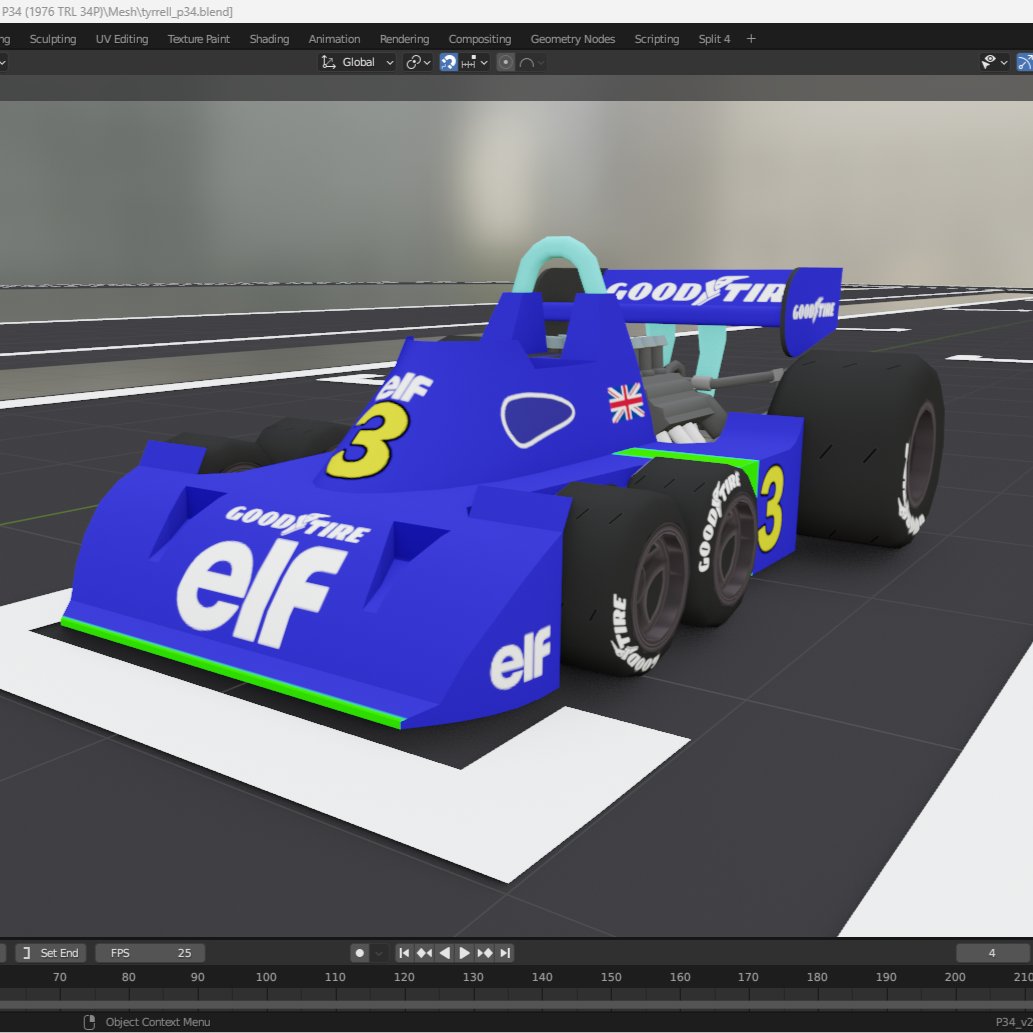Enable the Snap magnet toggle

[x=448, y=62]
